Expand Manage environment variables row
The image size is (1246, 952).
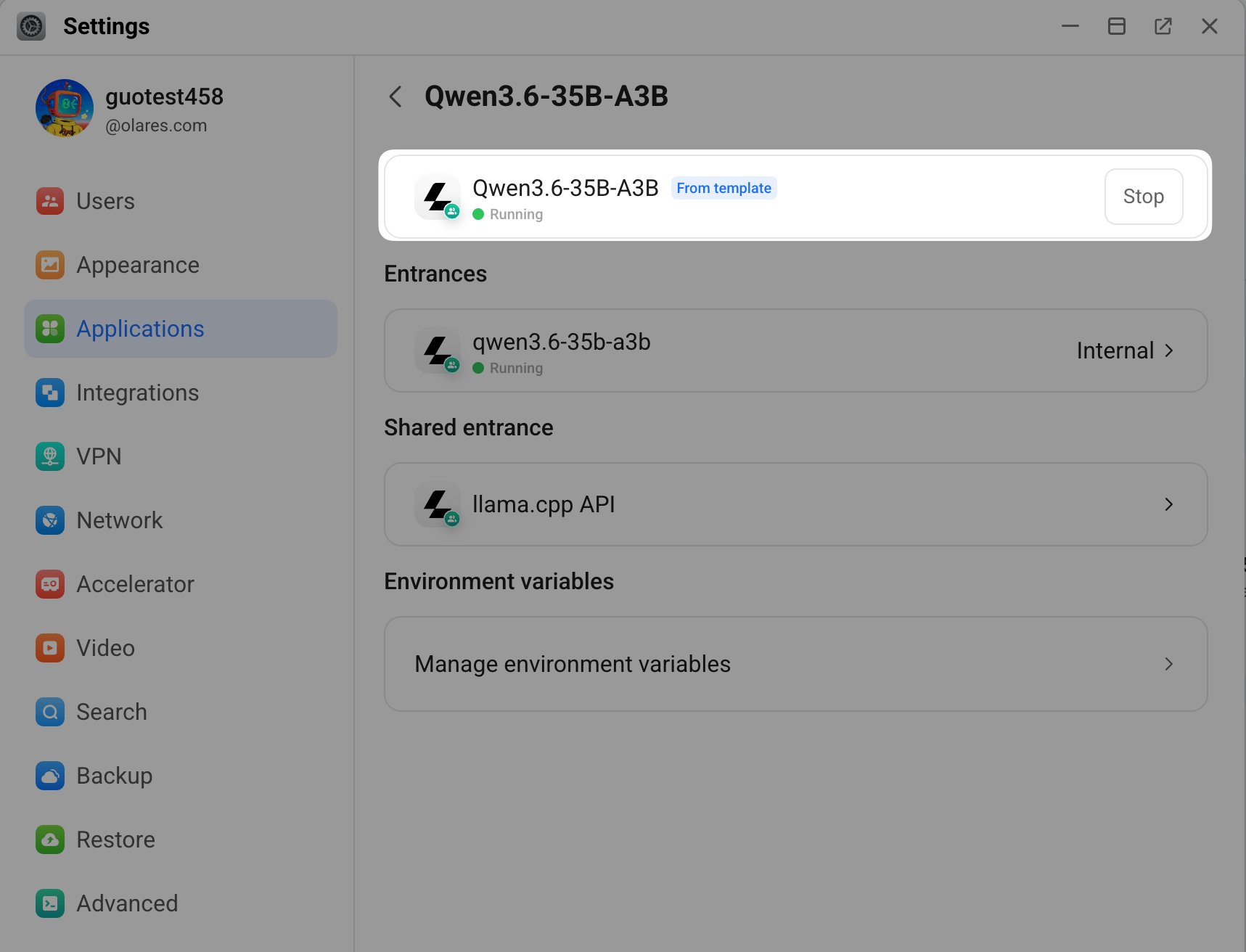[795, 664]
